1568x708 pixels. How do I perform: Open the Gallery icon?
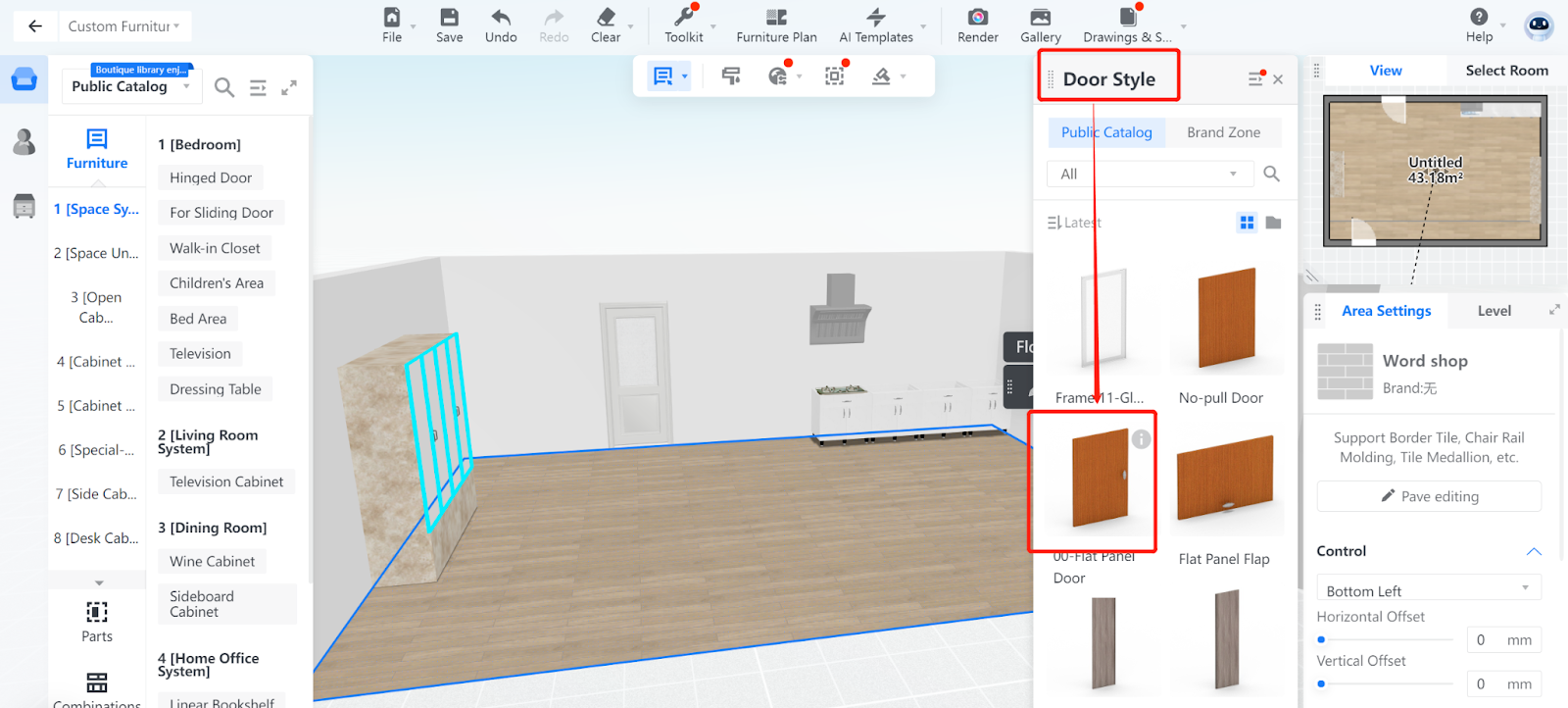1040,18
